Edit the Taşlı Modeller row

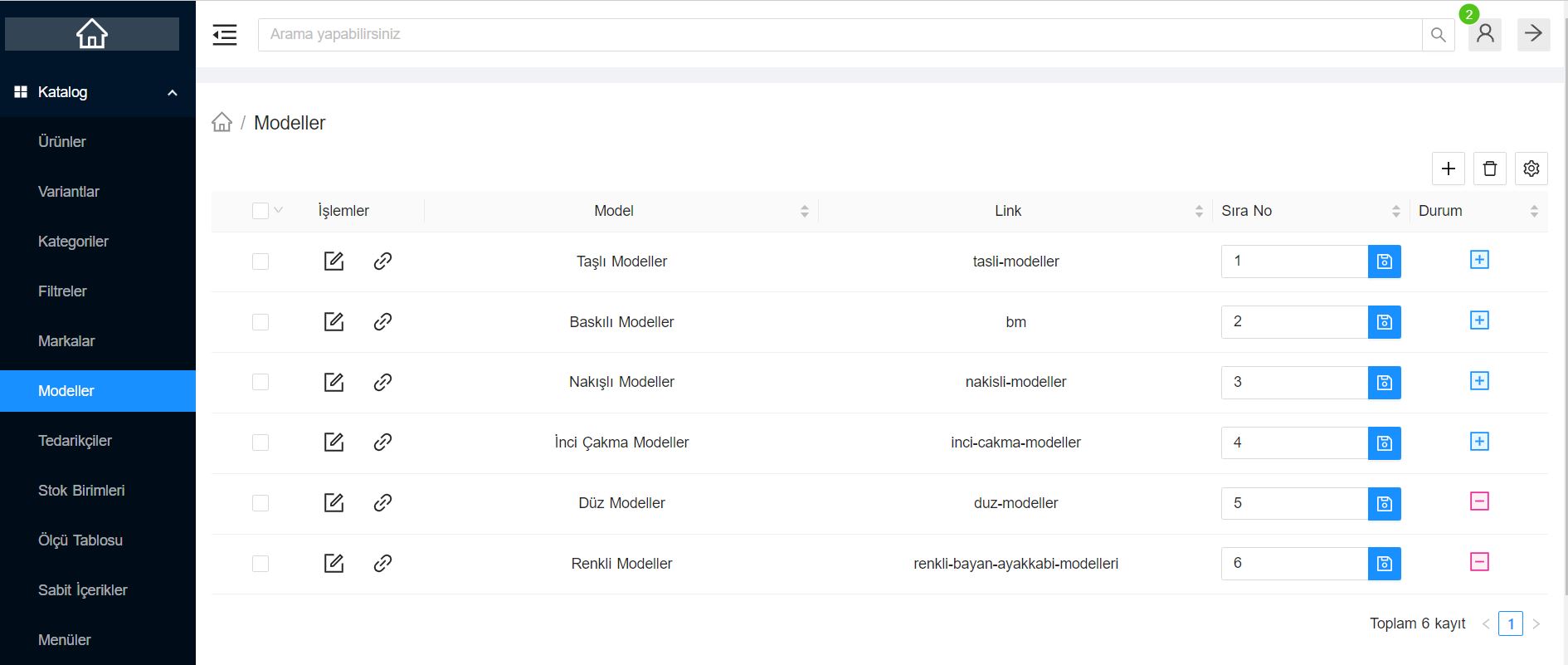[334, 262]
